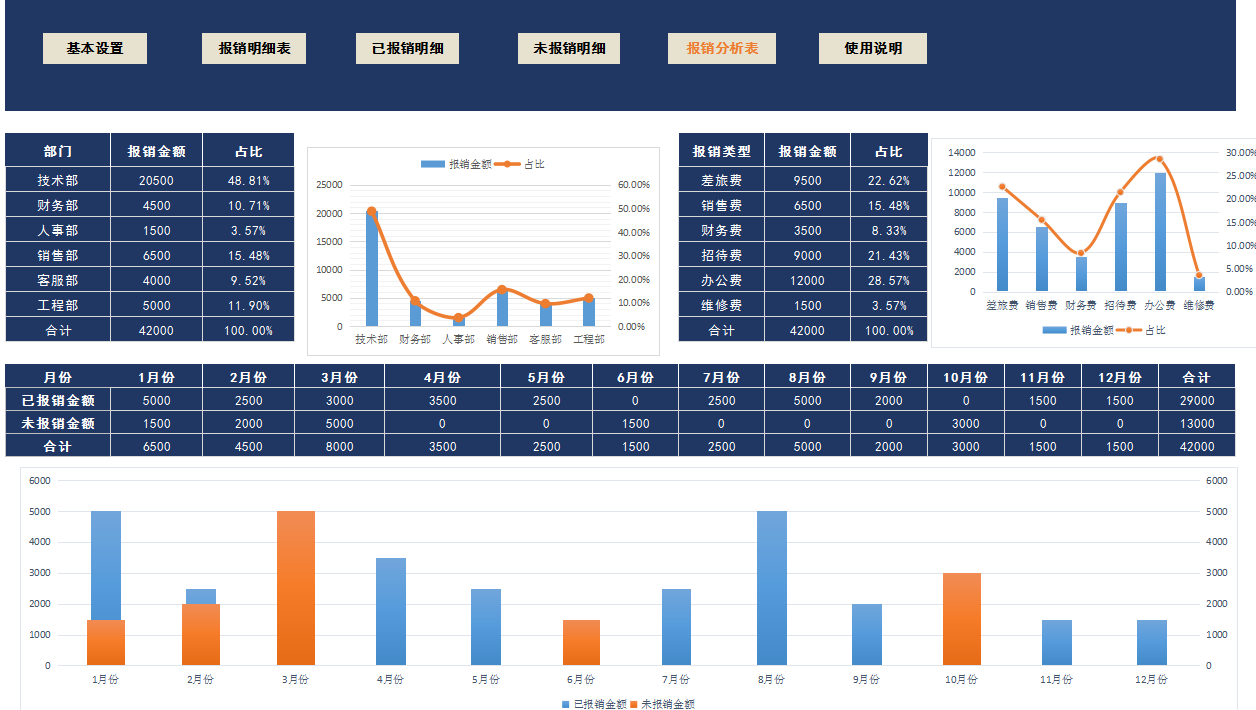Select the highlighted 报销分析表 tab

pos(722,47)
